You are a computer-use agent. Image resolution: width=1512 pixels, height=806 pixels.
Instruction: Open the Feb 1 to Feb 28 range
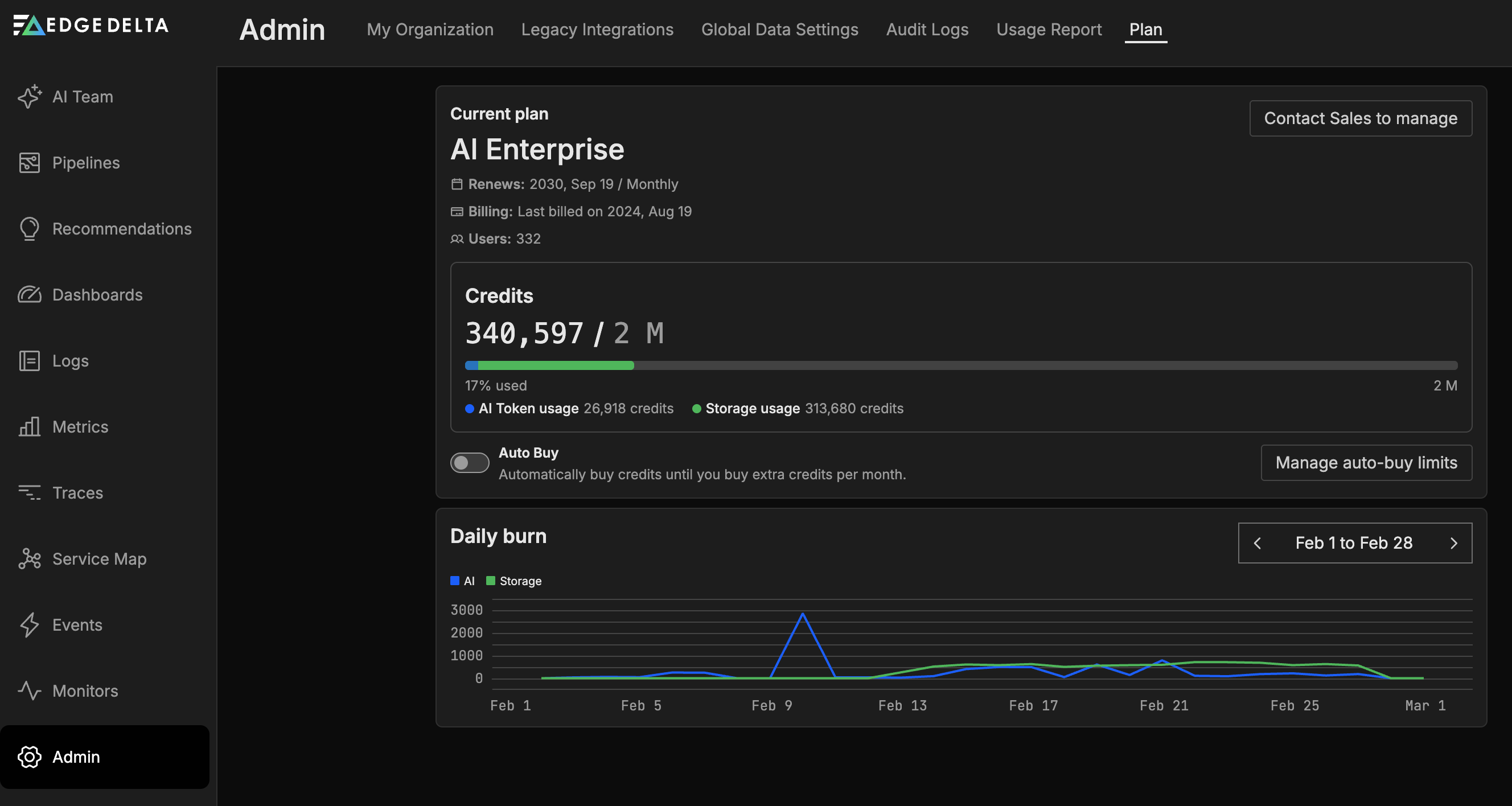[x=1354, y=543]
